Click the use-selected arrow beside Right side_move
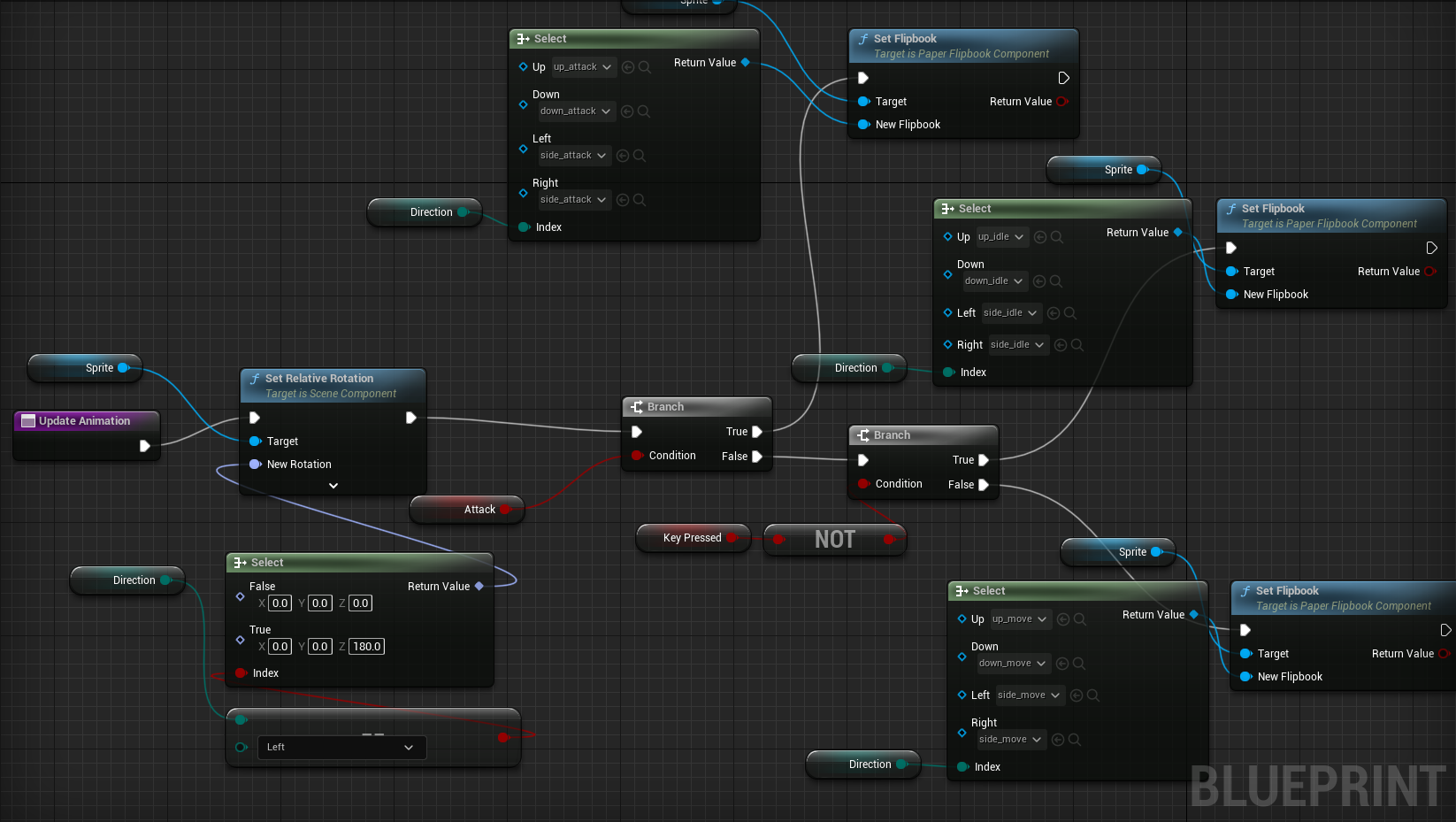This screenshot has width=1456, height=822. tap(1058, 740)
